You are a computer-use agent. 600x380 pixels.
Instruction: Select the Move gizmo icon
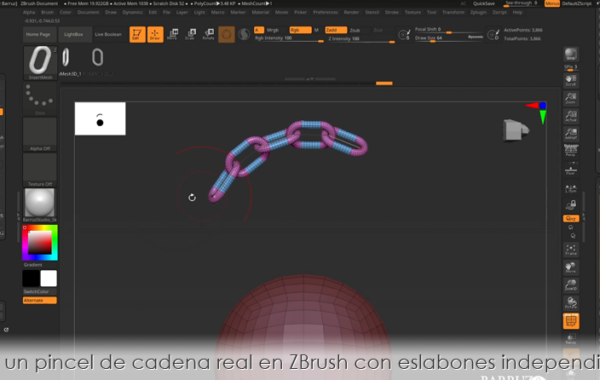pos(173,34)
